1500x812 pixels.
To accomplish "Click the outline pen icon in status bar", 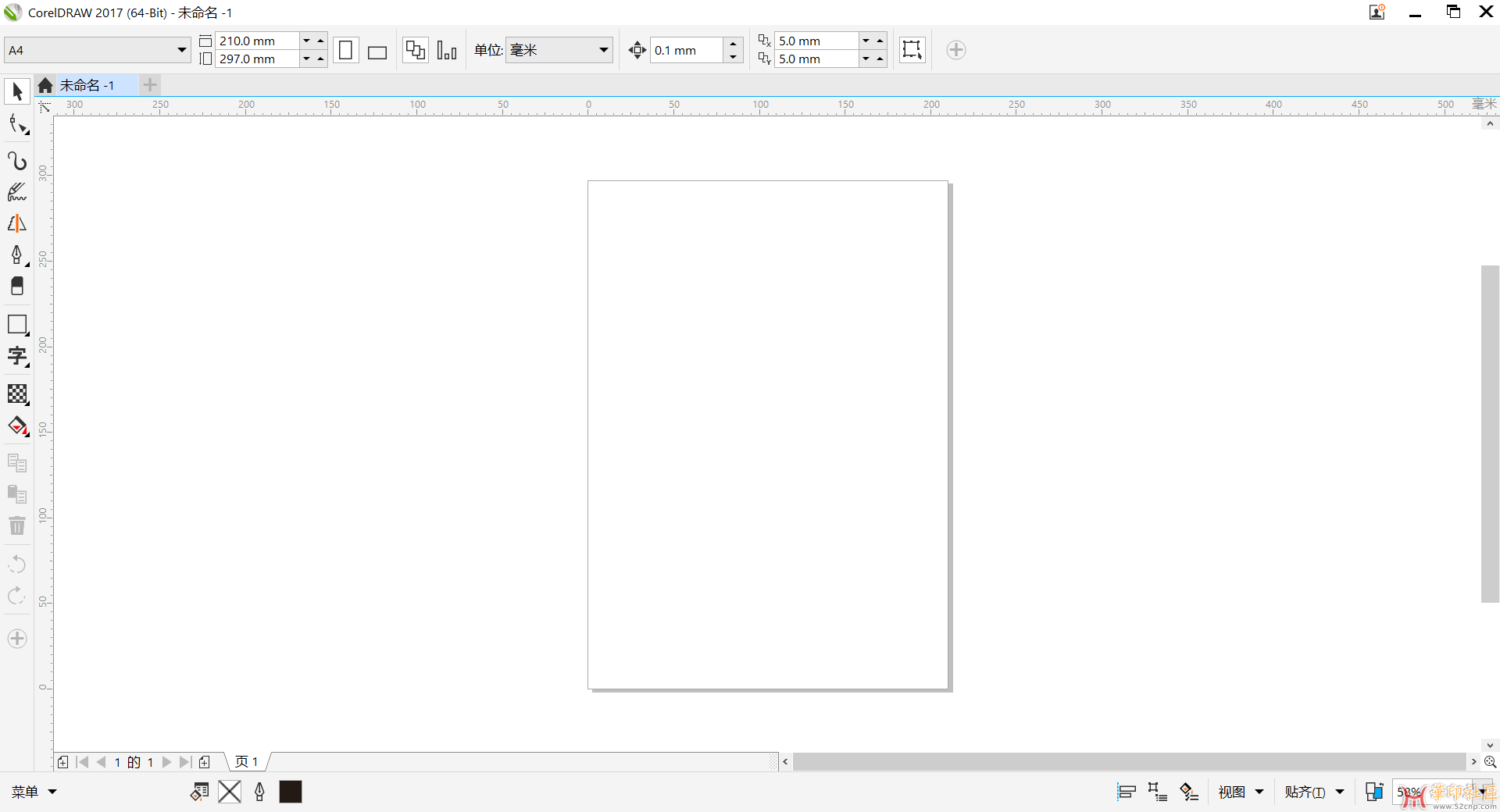I will pyautogui.click(x=260, y=792).
